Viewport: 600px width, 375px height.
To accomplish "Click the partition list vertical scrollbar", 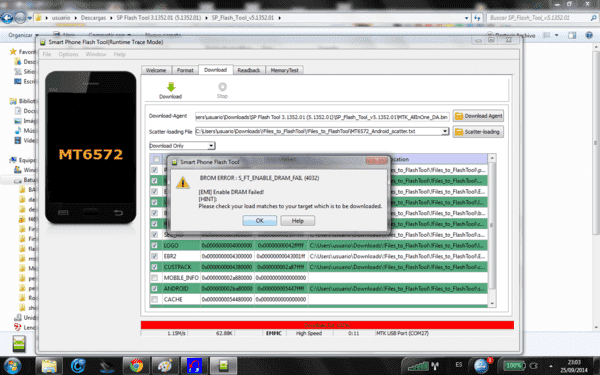I will pos(492,226).
